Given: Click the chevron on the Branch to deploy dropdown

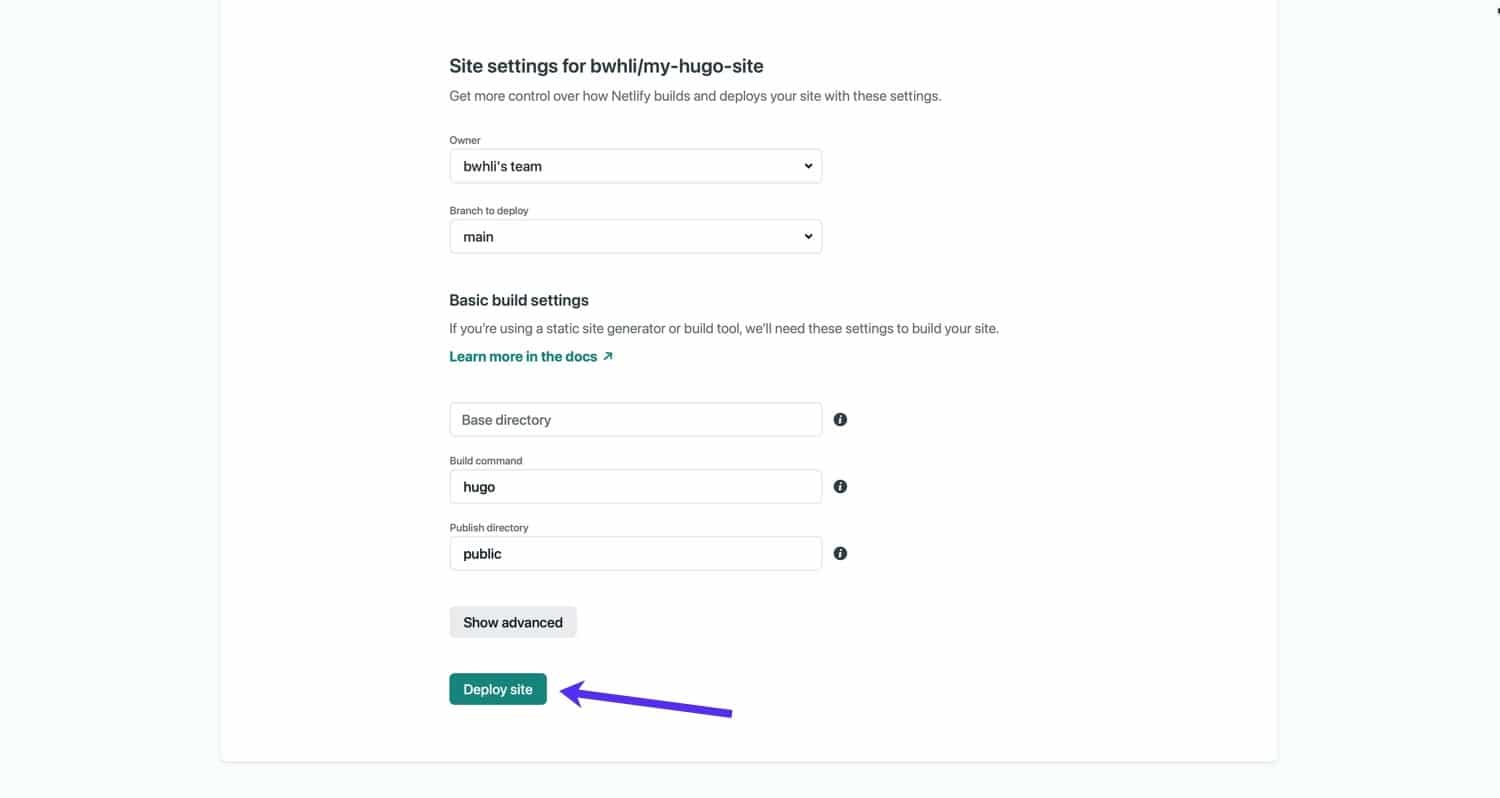Looking at the screenshot, I should (x=807, y=236).
